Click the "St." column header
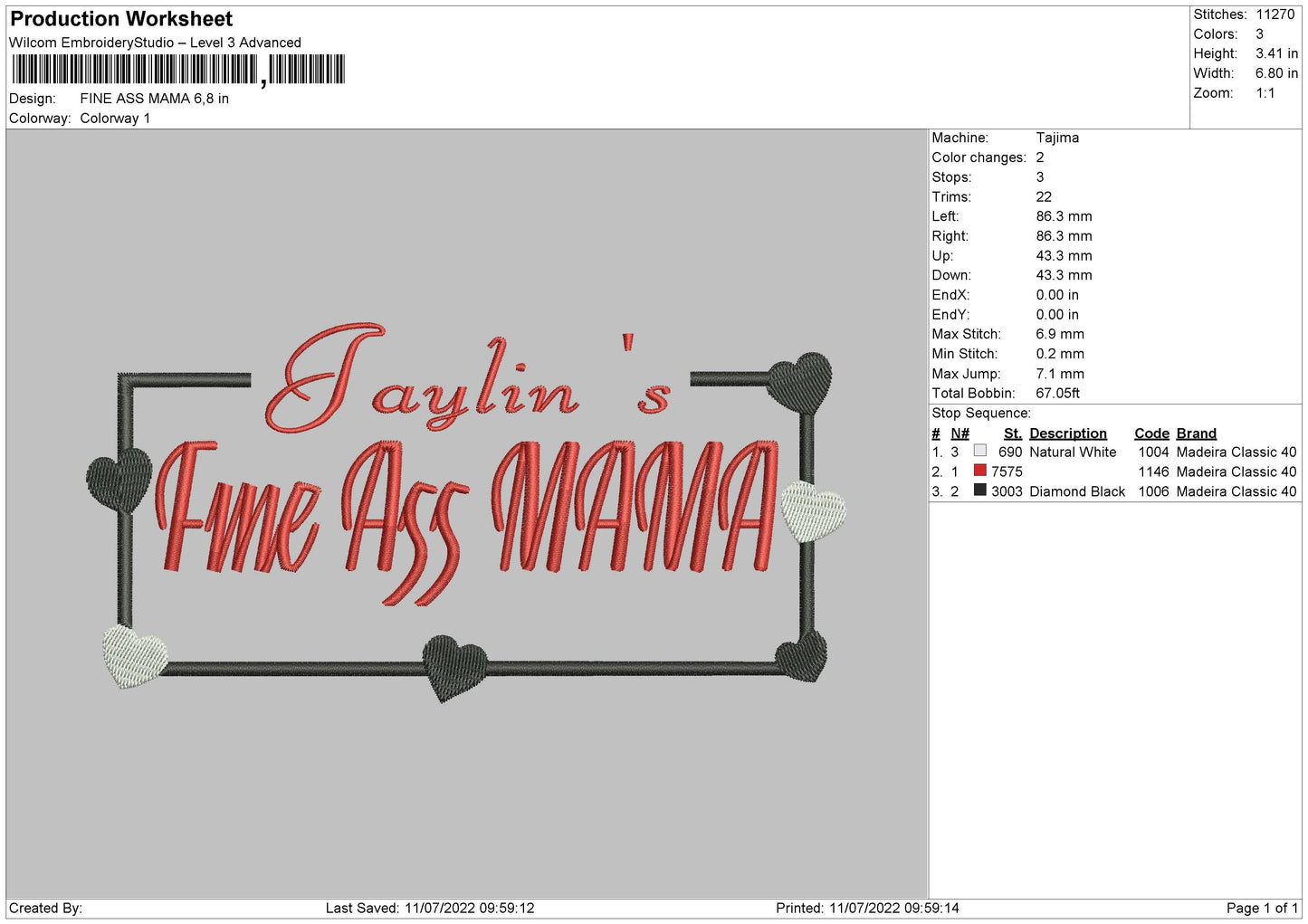 click(1013, 433)
